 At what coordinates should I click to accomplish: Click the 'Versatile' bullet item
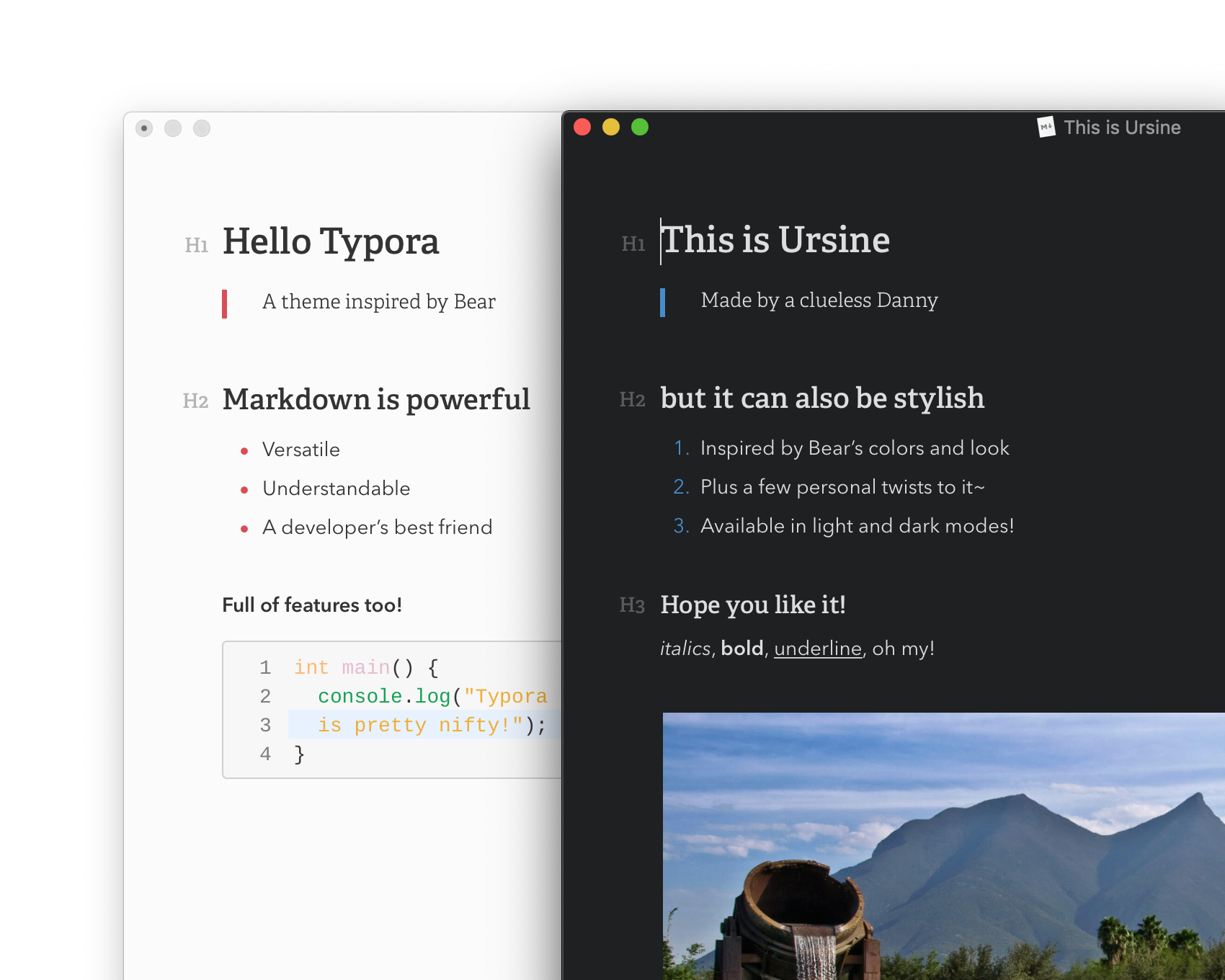(301, 450)
